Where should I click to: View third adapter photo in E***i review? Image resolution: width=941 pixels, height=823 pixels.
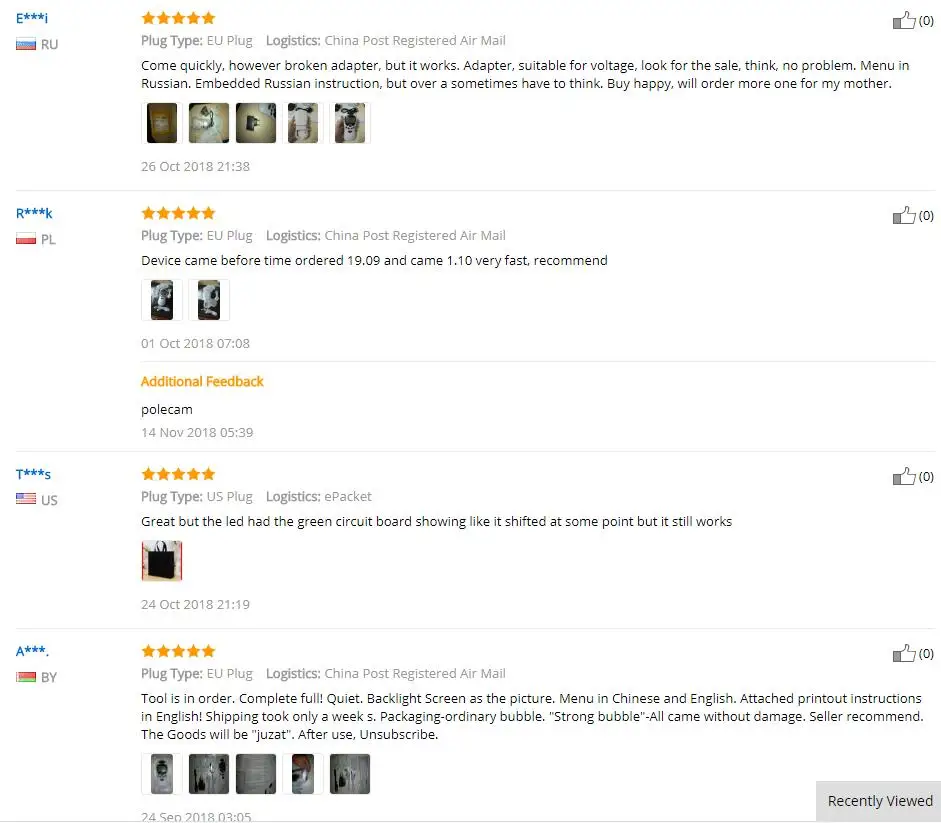tap(256, 123)
